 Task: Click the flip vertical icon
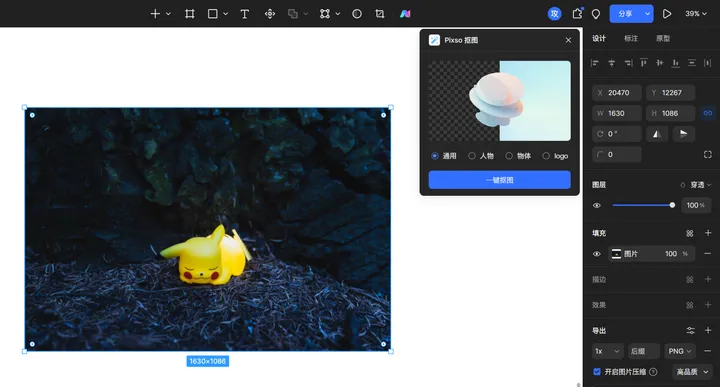[x=684, y=134]
